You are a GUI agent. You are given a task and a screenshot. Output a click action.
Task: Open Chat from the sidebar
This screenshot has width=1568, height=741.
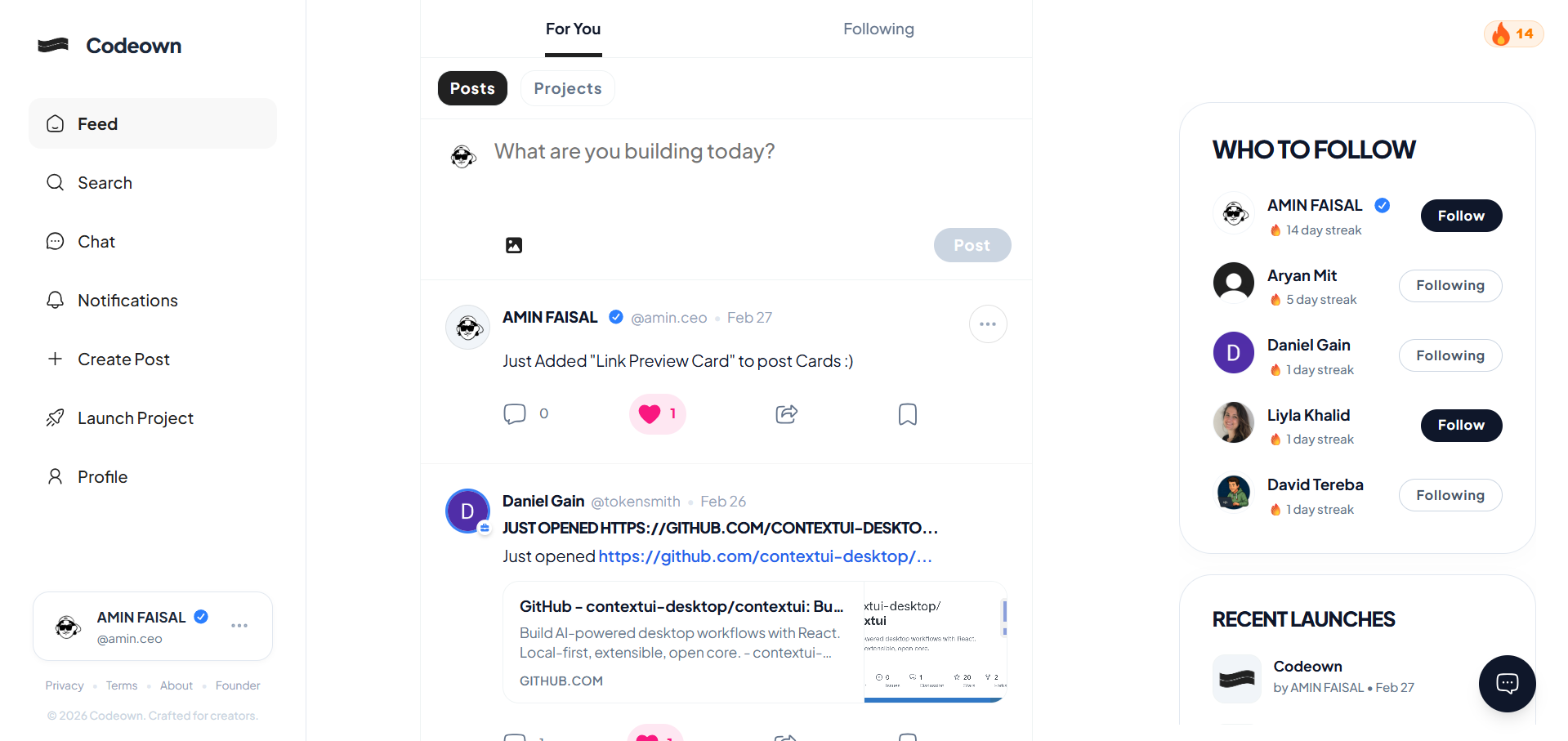pyautogui.click(x=96, y=241)
